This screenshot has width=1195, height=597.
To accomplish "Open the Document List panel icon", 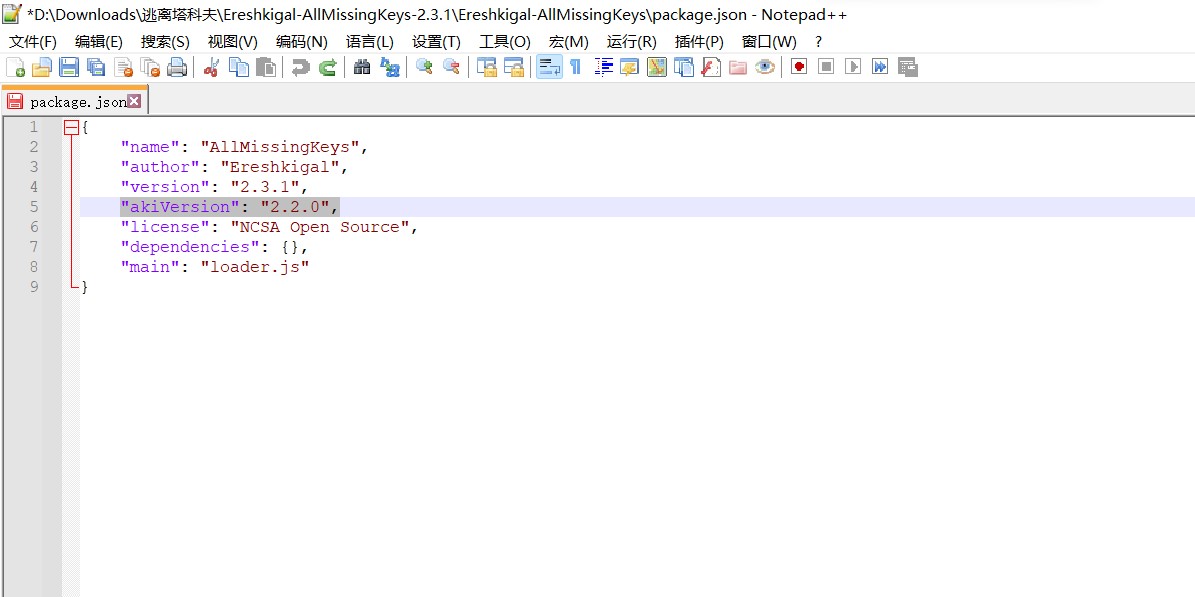I will coord(684,67).
